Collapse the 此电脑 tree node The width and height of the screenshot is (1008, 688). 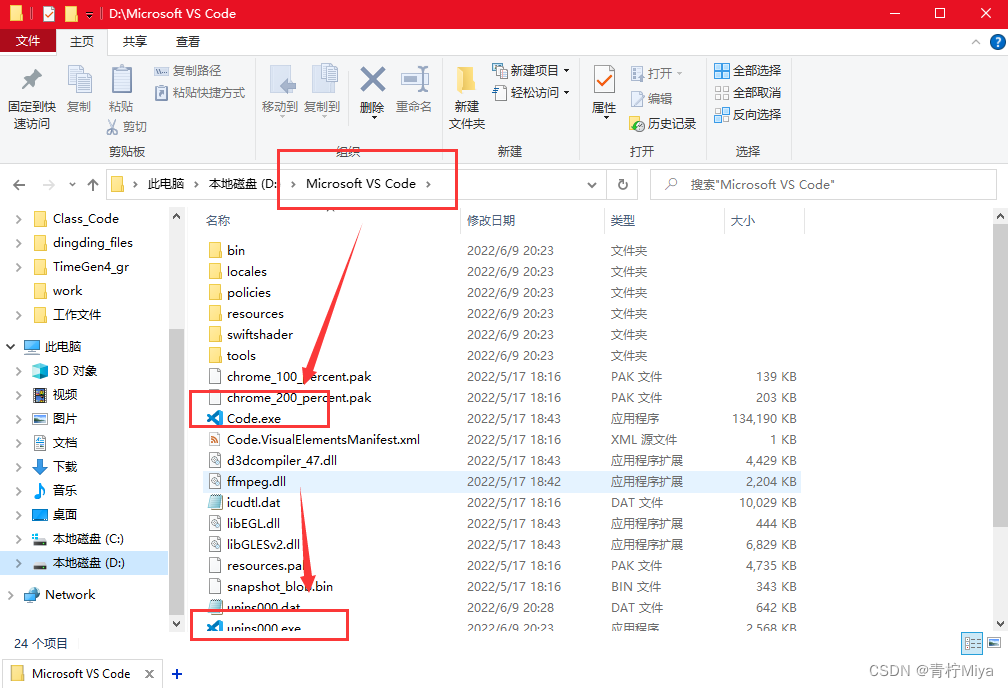tap(10, 347)
